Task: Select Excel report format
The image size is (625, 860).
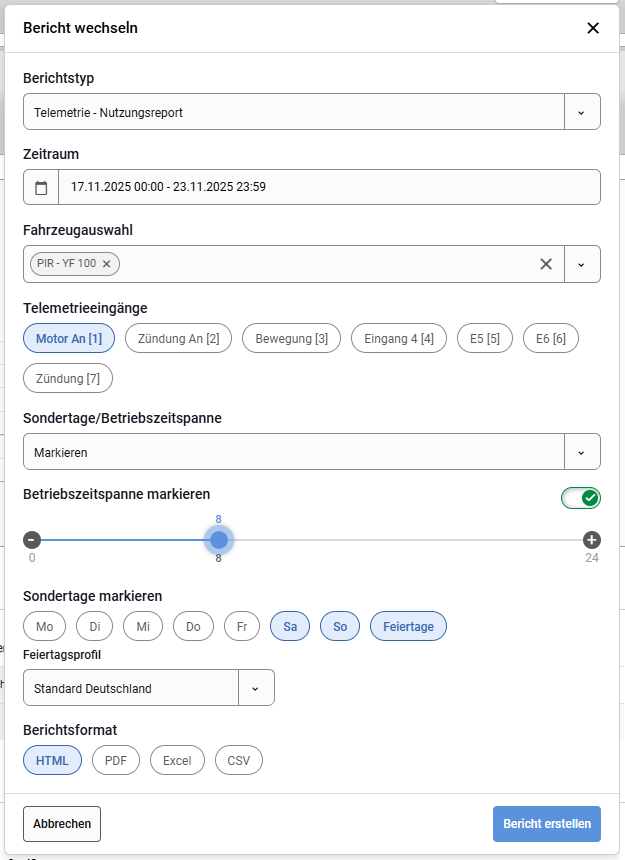Action: click(x=177, y=761)
